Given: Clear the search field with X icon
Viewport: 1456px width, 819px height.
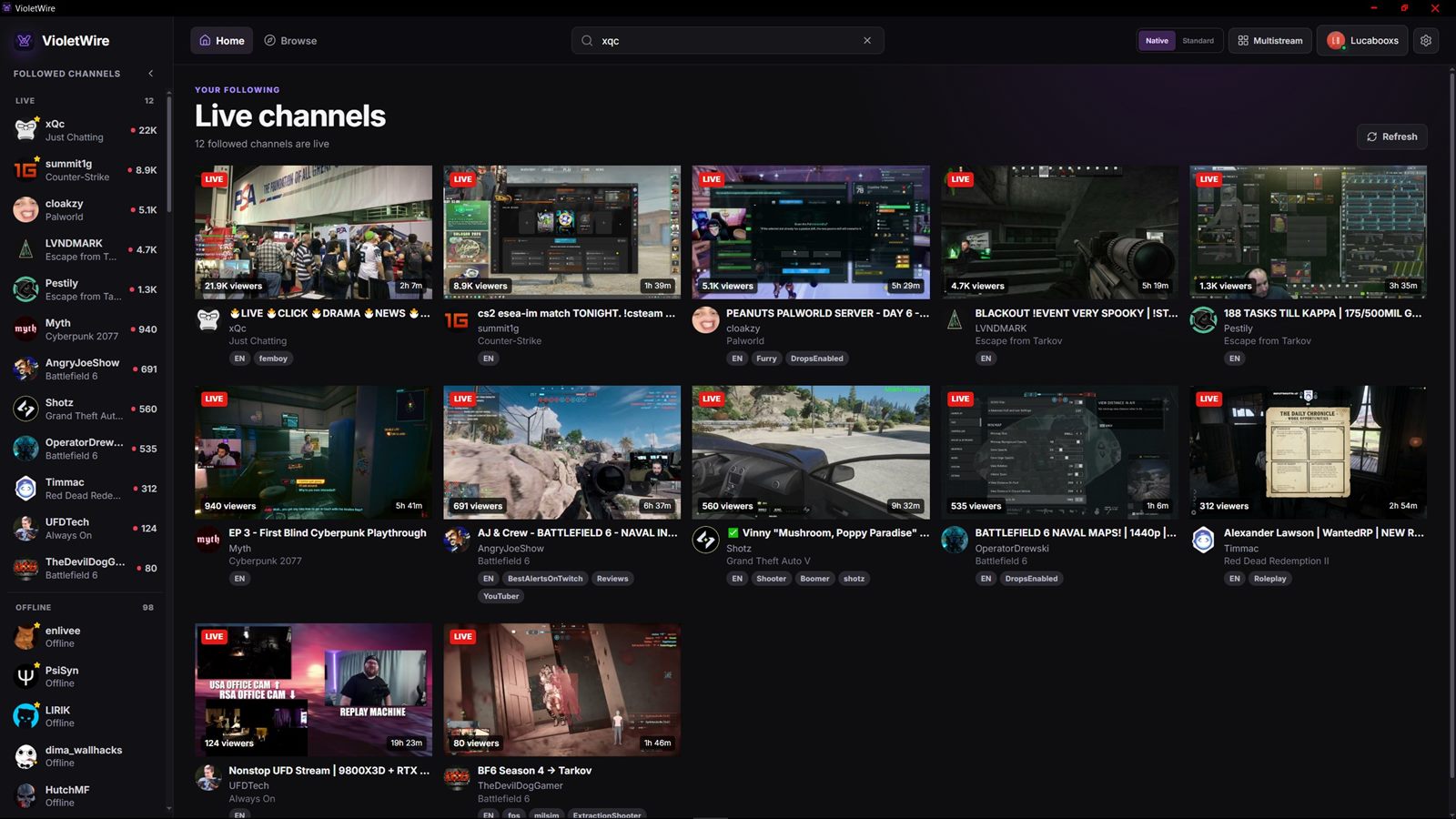Looking at the screenshot, I should [867, 41].
